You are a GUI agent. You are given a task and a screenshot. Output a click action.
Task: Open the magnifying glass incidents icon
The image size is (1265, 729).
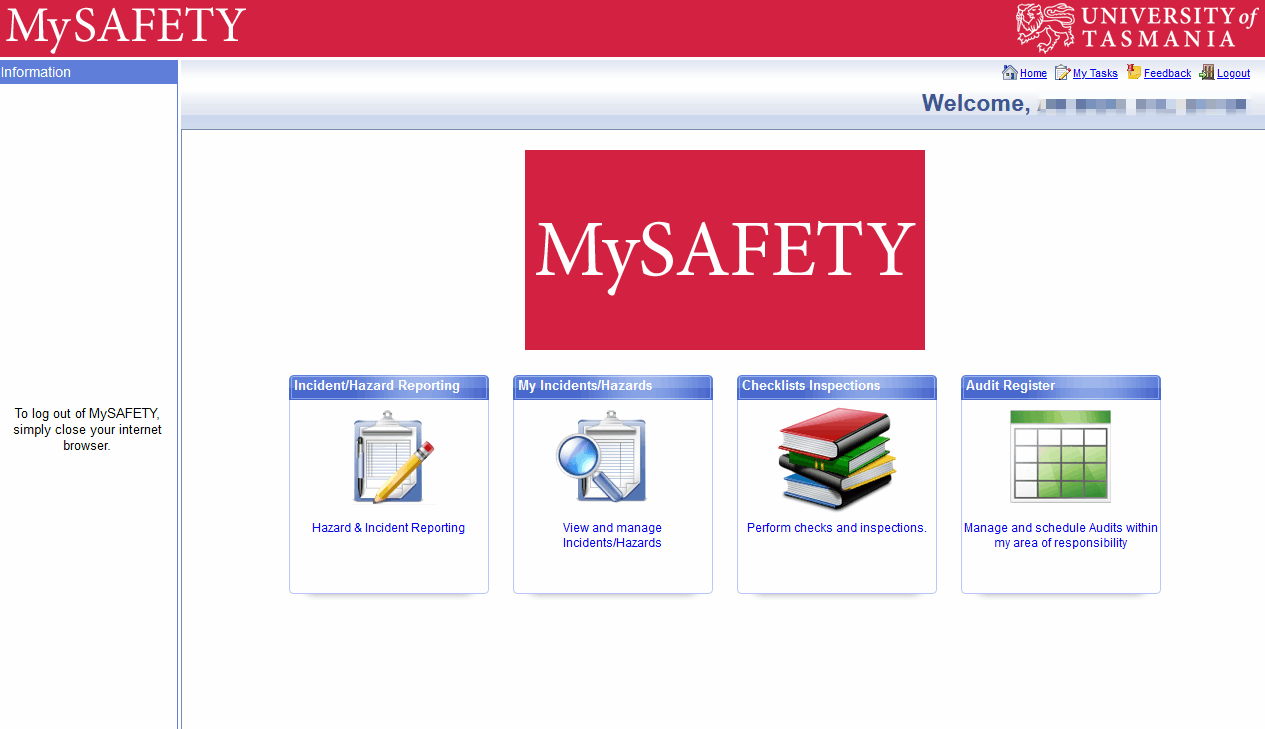pyautogui.click(x=602, y=457)
